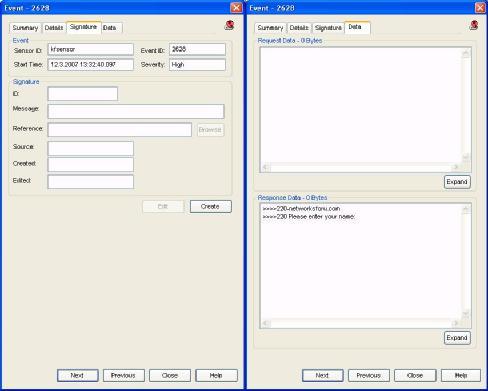This screenshot has width=488, height=391.
Task: Click the disabled Browse button
Action: [x=210, y=130]
